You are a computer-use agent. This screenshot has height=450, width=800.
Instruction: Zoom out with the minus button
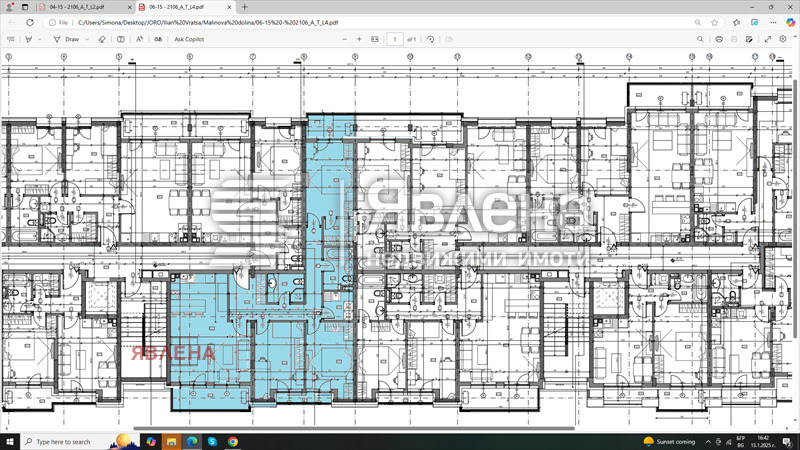pos(345,39)
